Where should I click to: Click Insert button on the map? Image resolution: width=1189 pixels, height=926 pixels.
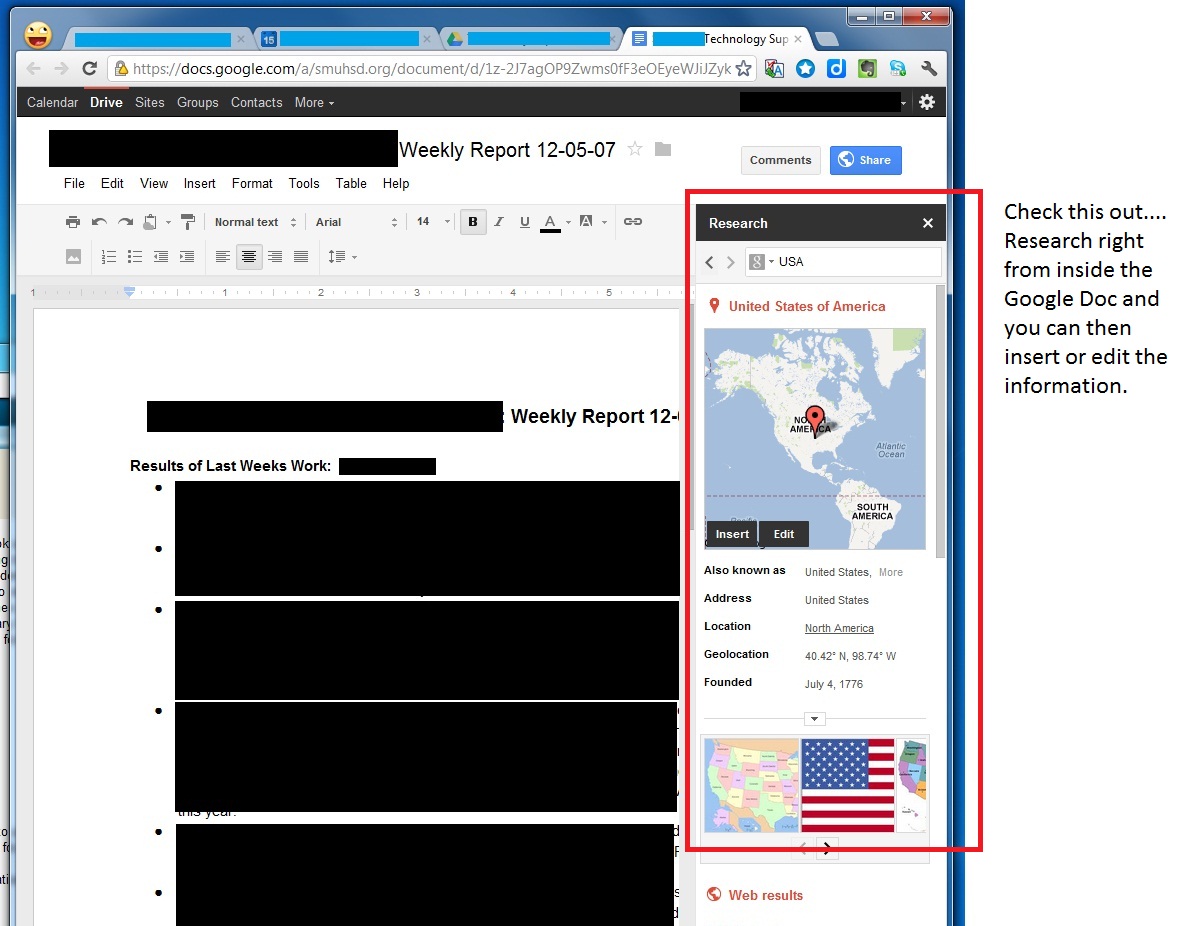coord(732,534)
